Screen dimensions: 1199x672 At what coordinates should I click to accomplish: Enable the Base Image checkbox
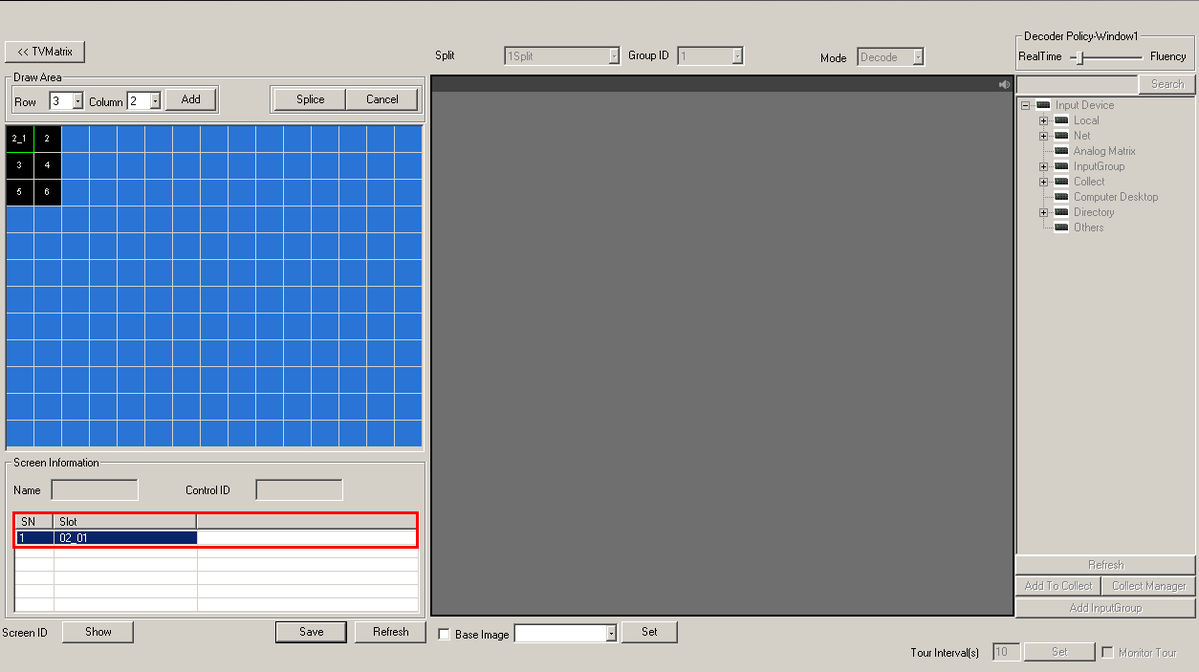pos(444,634)
